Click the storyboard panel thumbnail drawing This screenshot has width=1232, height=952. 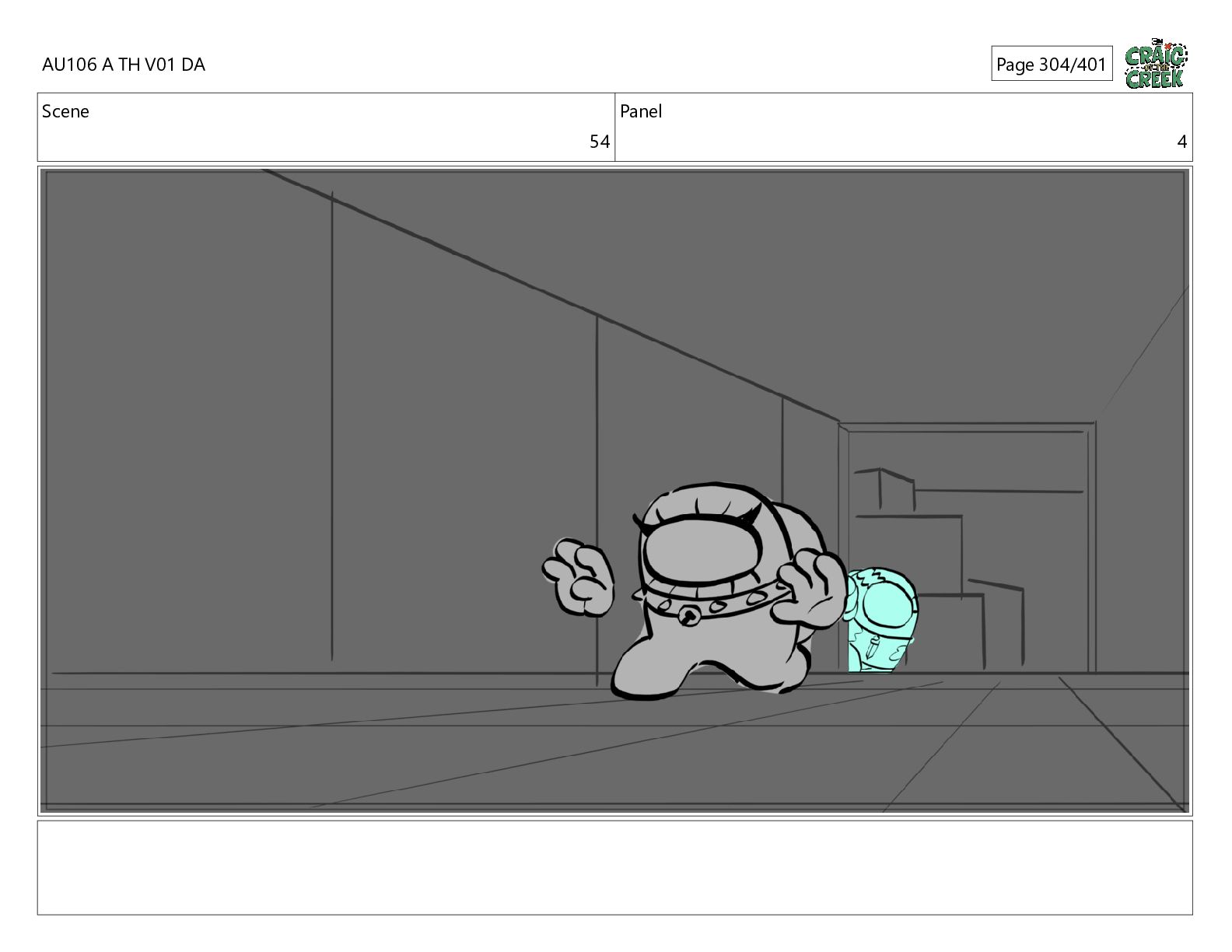click(x=615, y=491)
